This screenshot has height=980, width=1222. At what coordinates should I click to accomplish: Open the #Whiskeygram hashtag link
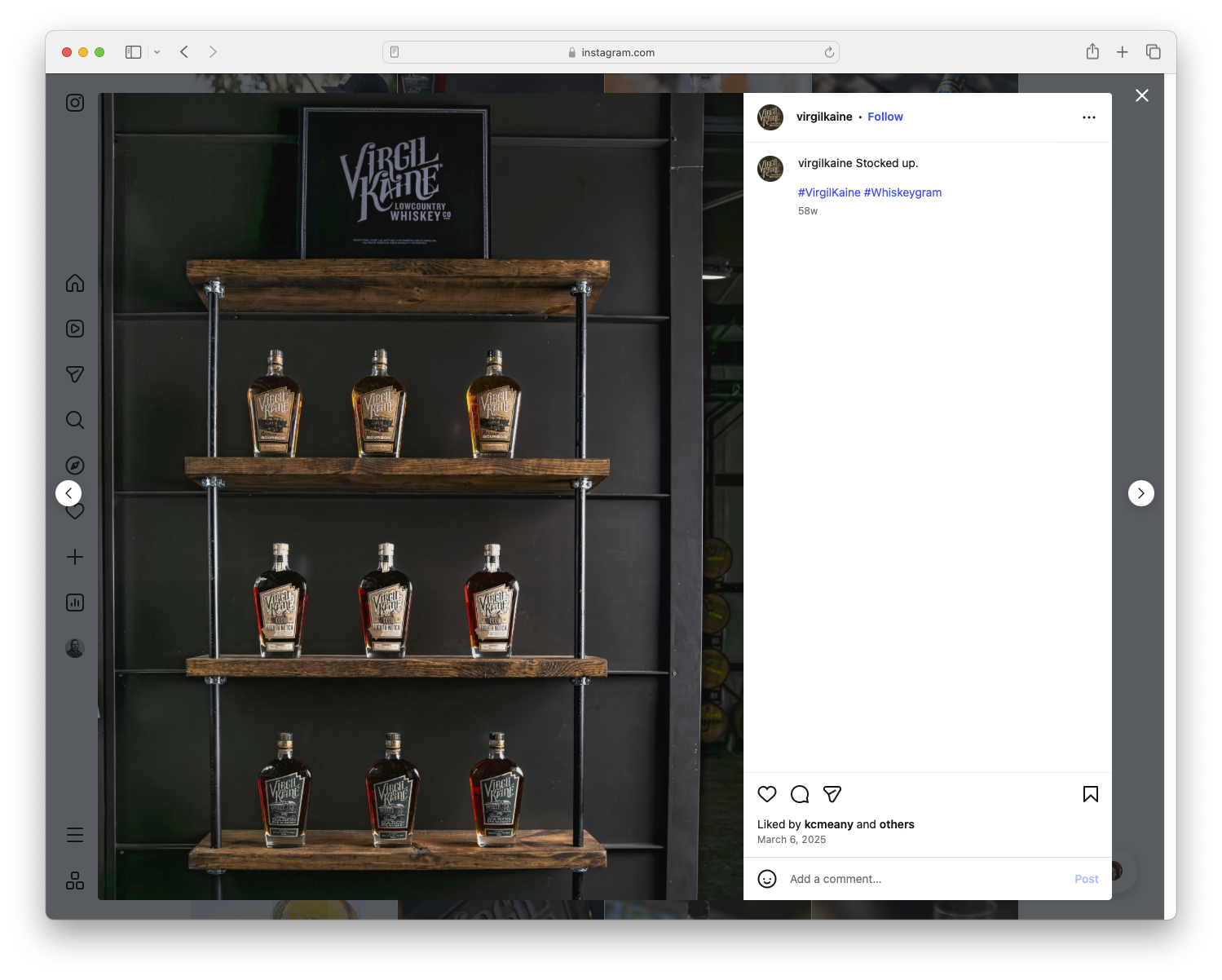point(902,192)
